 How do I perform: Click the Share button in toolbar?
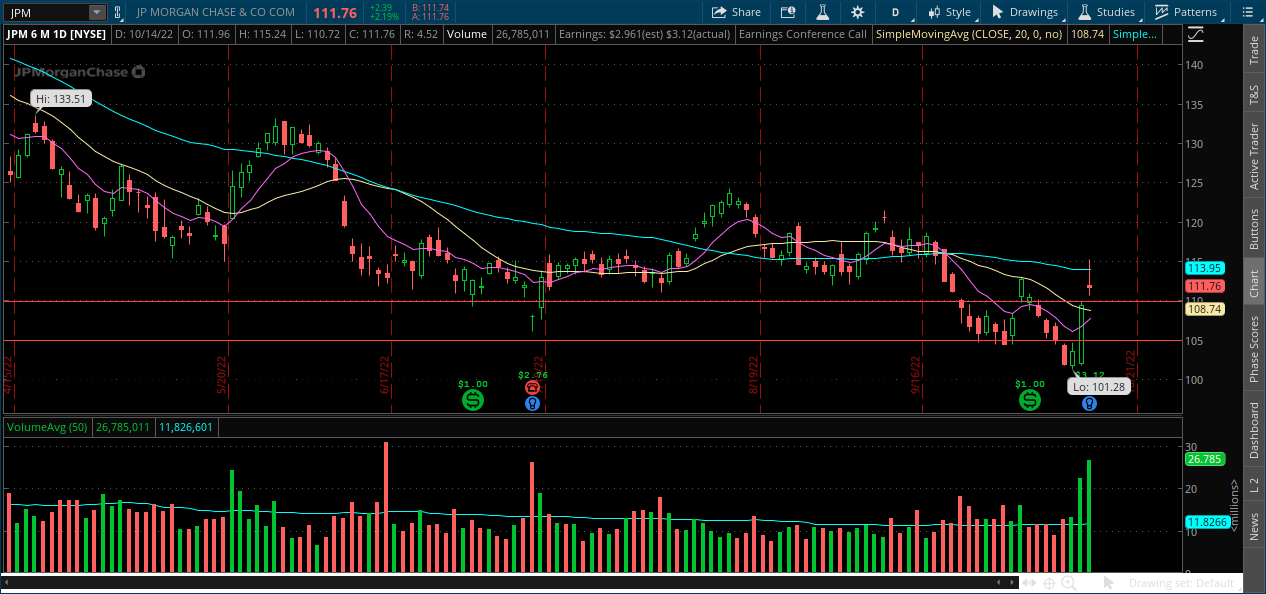point(736,12)
